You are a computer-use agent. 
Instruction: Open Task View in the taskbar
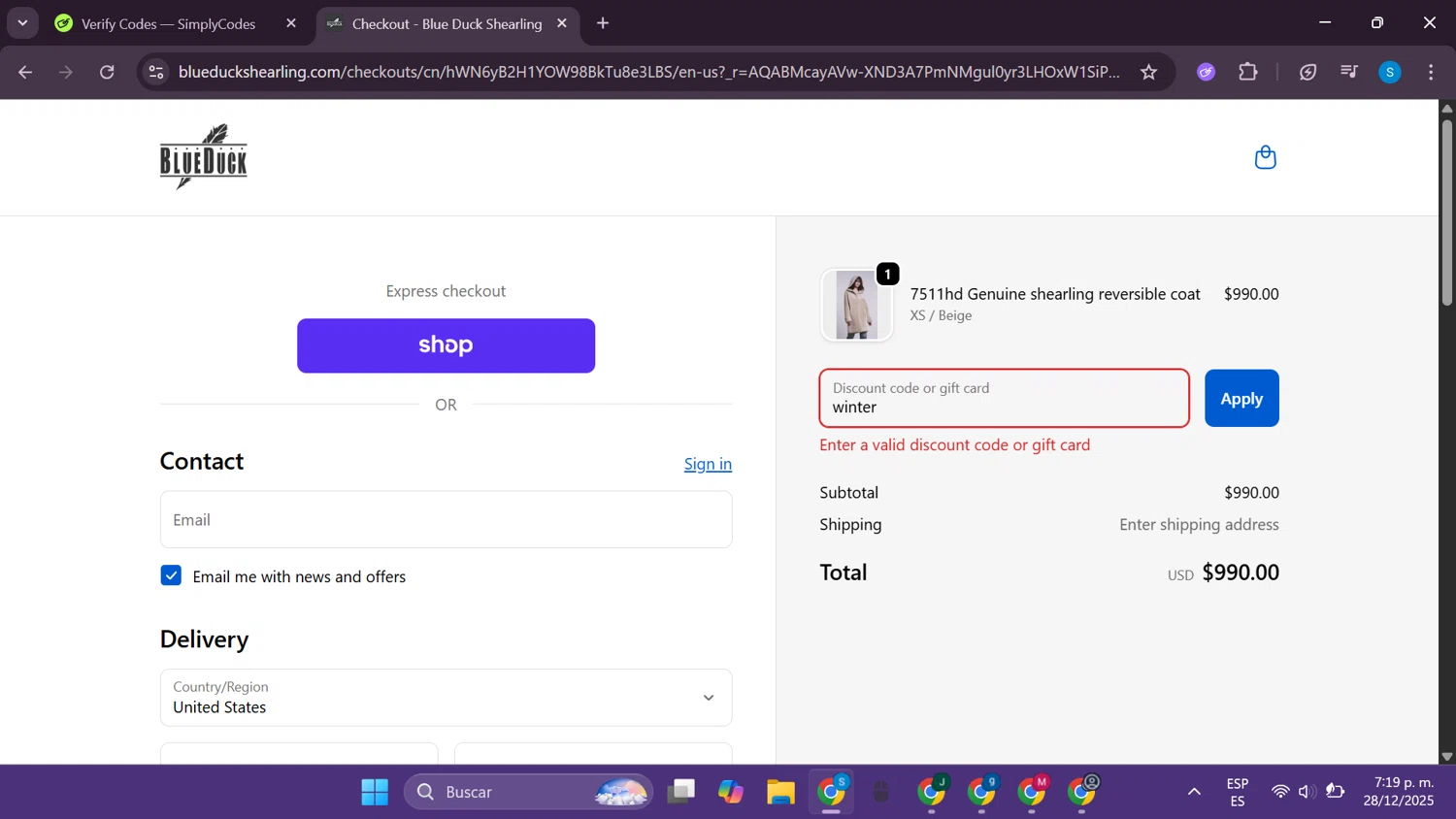click(x=681, y=792)
